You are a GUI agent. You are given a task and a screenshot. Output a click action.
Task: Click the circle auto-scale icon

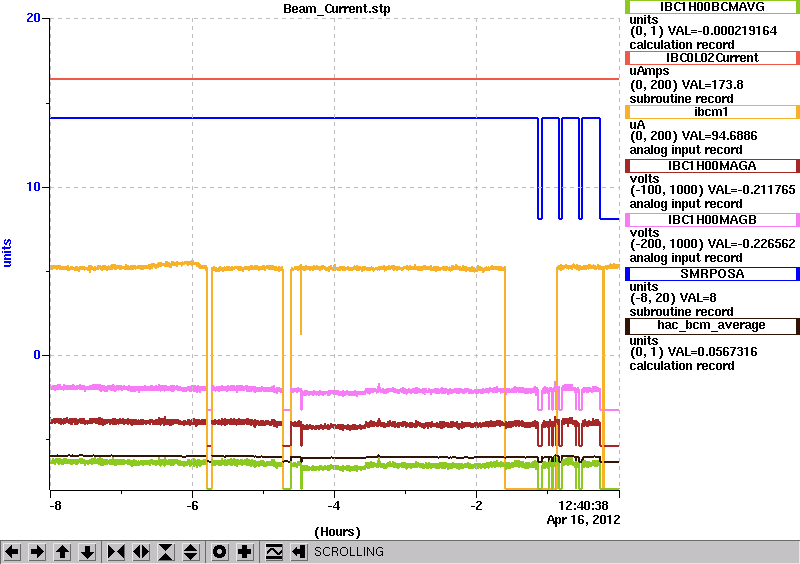point(220,552)
